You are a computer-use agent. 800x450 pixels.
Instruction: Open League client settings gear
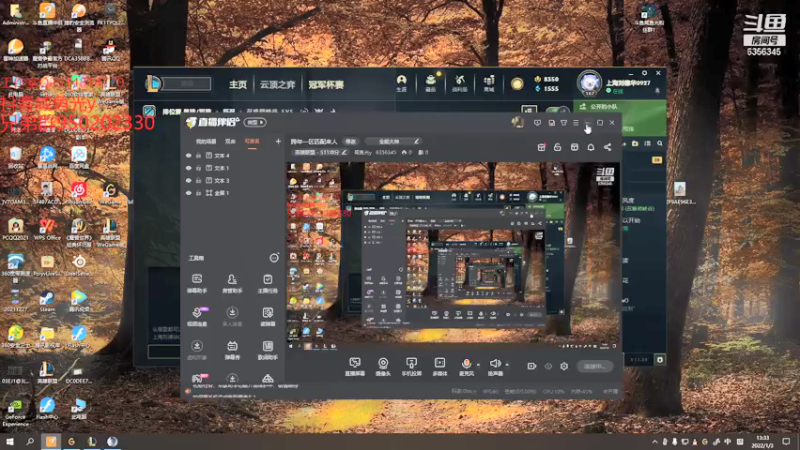(x=644, y=73)
